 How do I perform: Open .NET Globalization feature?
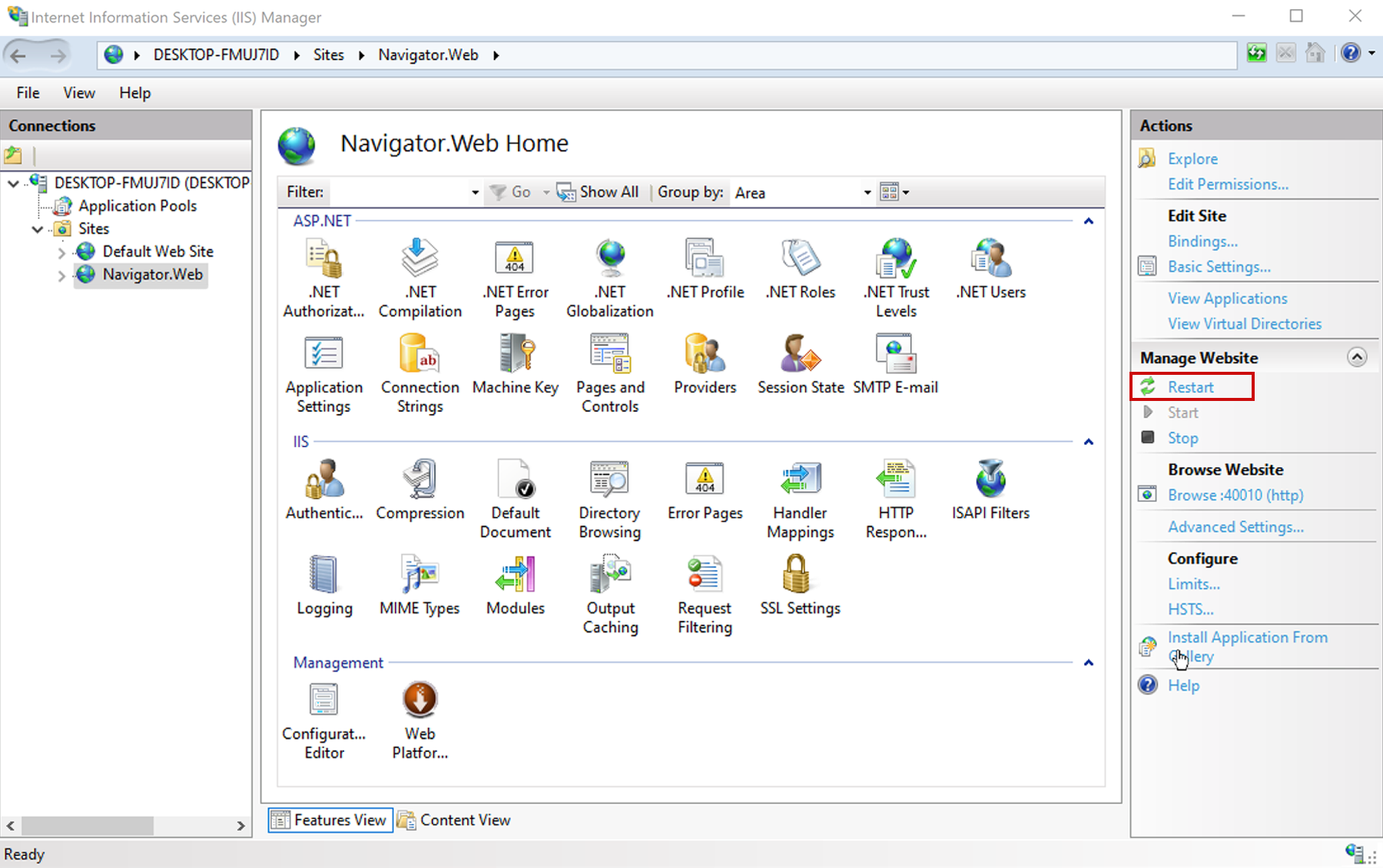pos(610,278)
